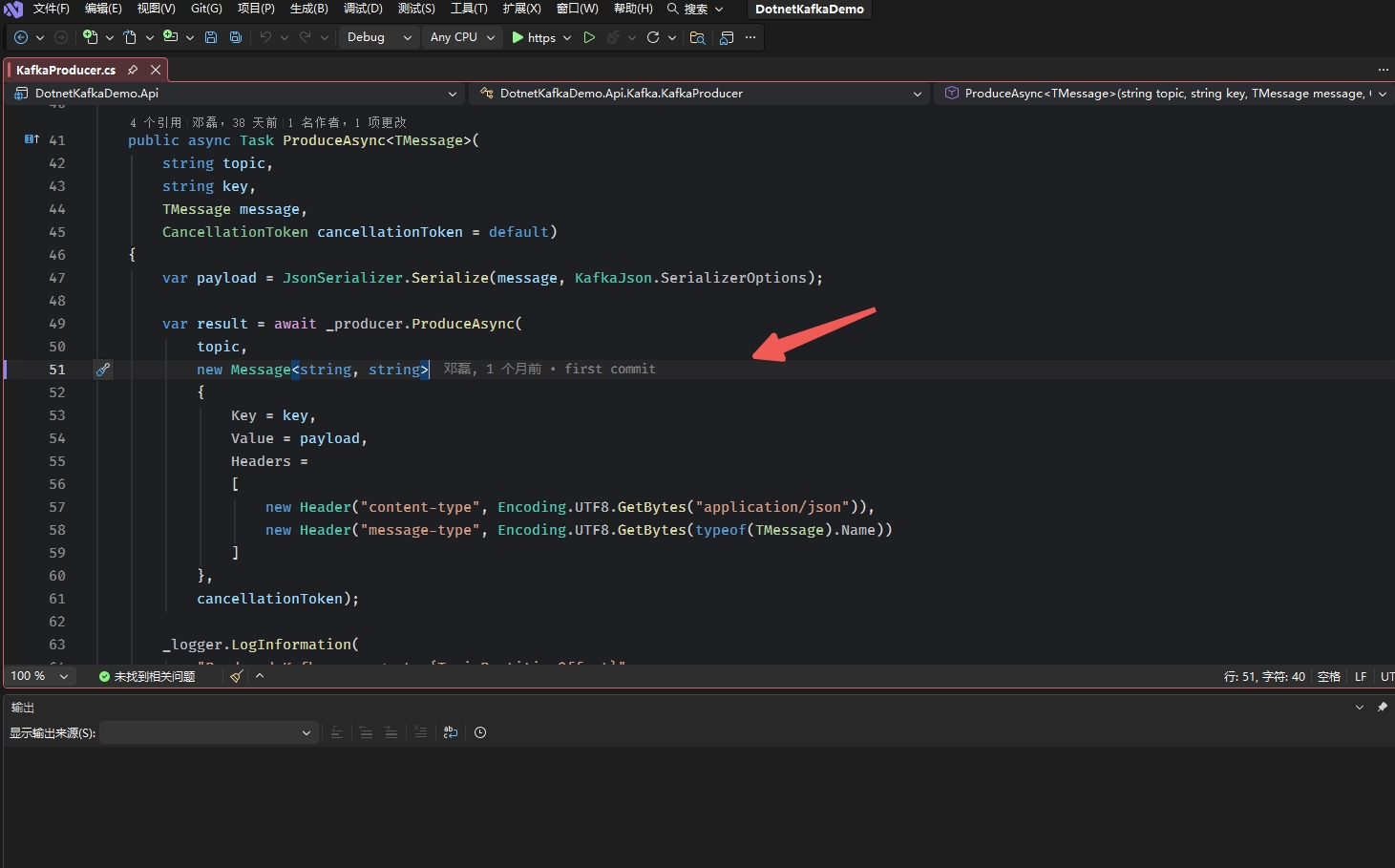Expand the navigate backward history dropdown arrow
The width and height of the screenshot is (1395, 868).
[40, 37]
